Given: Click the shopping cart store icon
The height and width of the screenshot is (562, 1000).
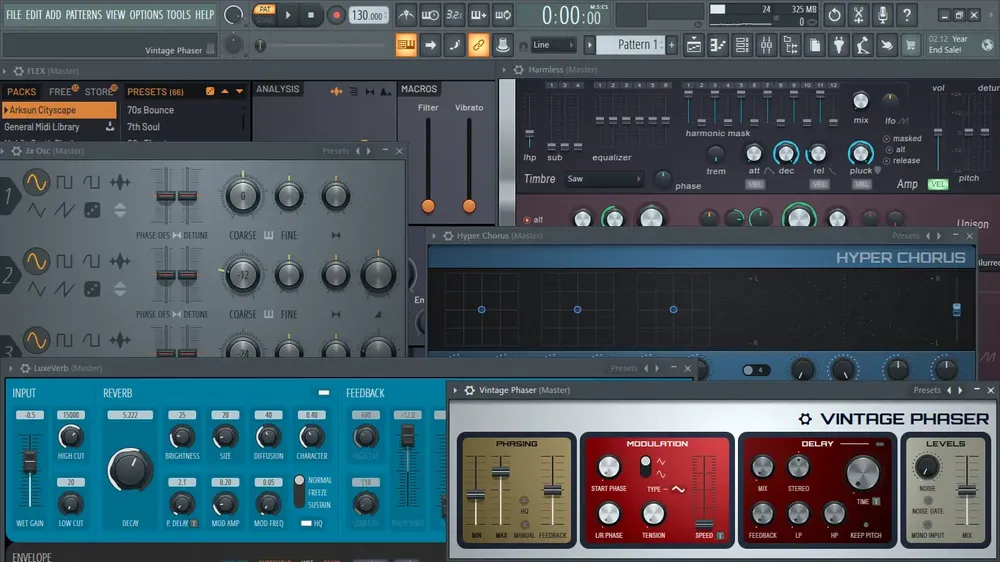Looking at the screenshot, I should 911,45.
